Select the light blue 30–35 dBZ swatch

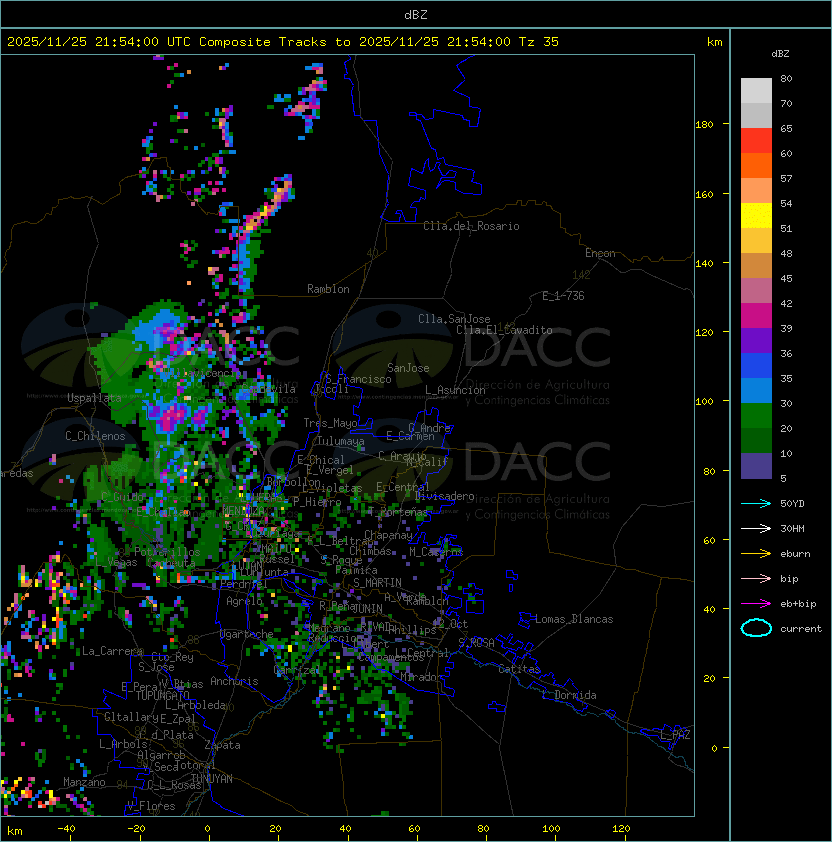(x=756, y=390)
